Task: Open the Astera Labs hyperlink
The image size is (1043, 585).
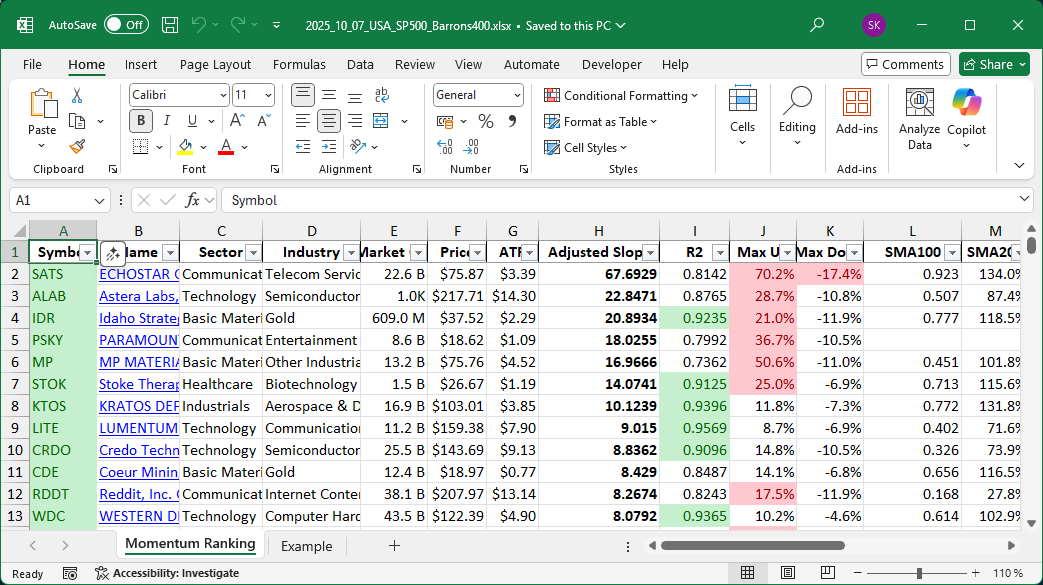Action: 139,296
